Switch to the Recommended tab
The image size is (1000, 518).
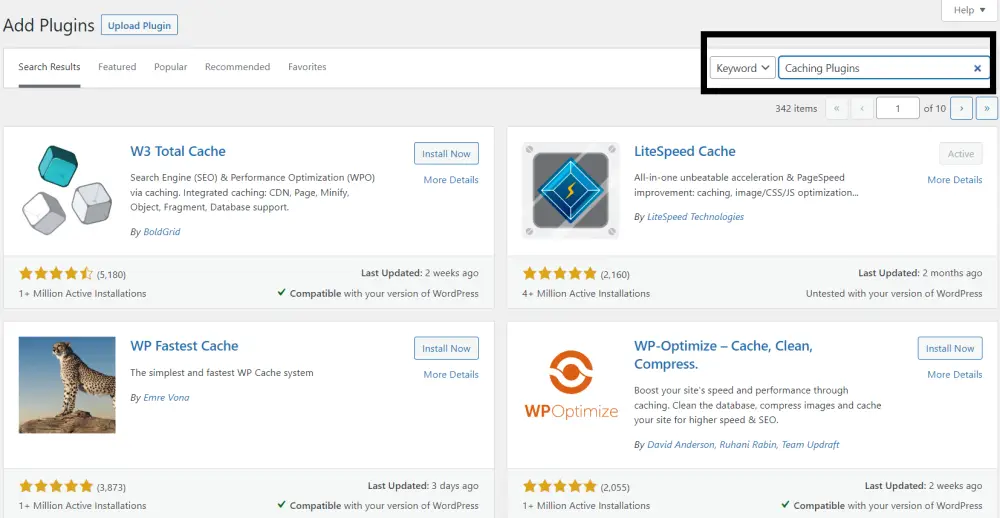point(237,67)
